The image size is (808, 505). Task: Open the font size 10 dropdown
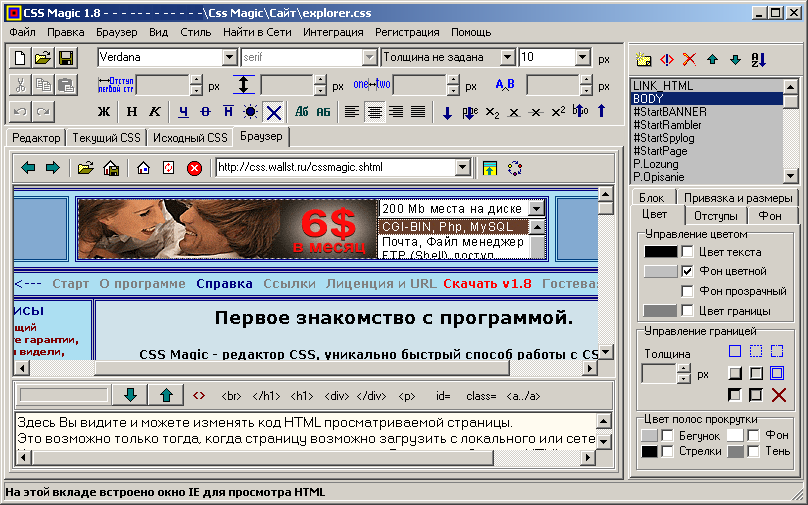tap(582, 57)
